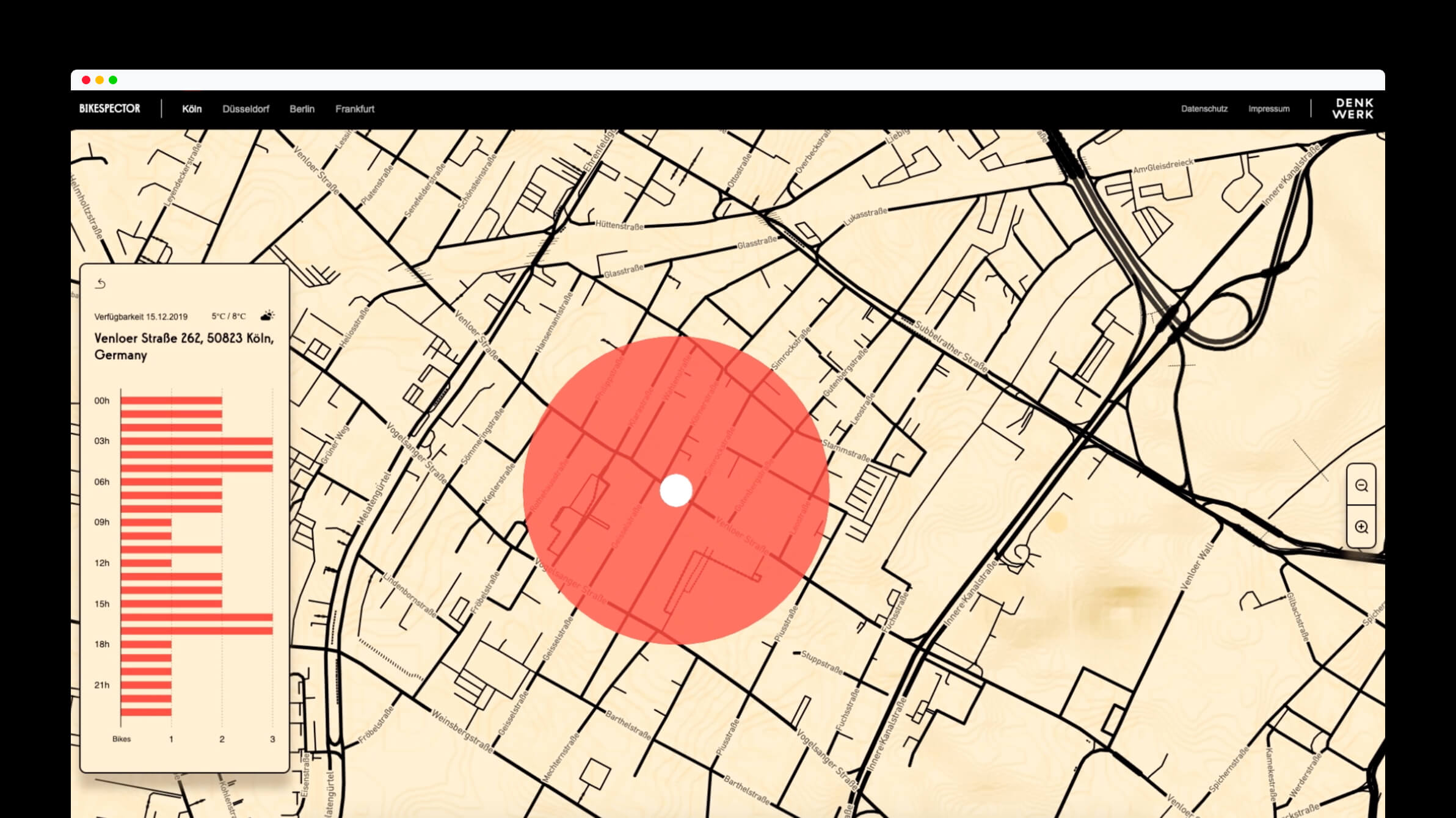Switch to the Köln city tab
The width and height of the screenshot is (1456, 818).
pos(192,109)
